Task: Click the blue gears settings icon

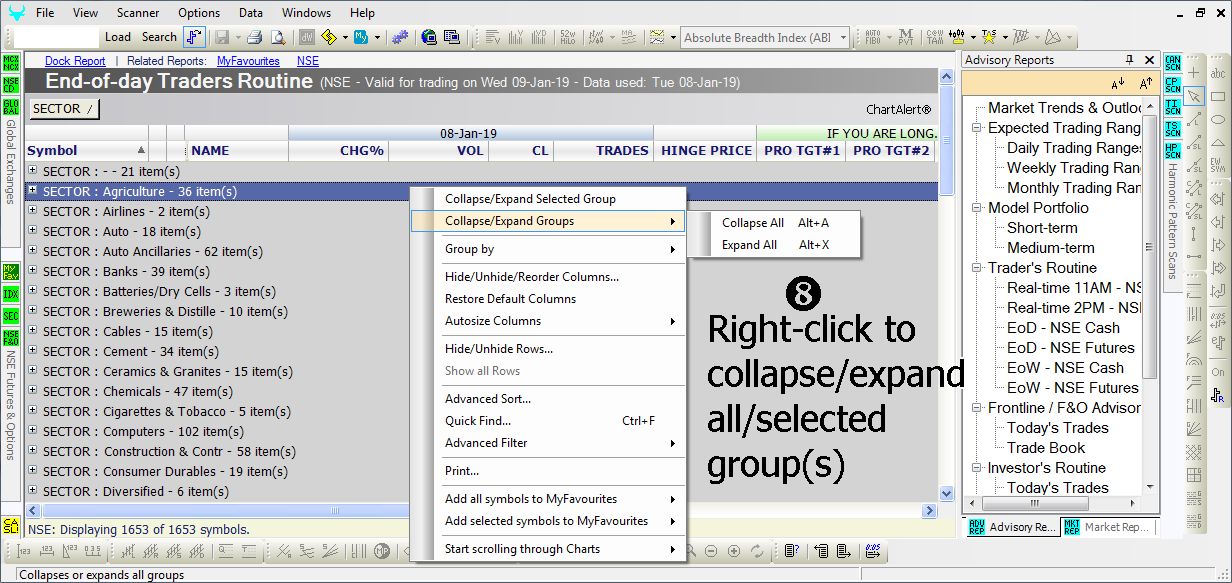Action: click(400, 37)
